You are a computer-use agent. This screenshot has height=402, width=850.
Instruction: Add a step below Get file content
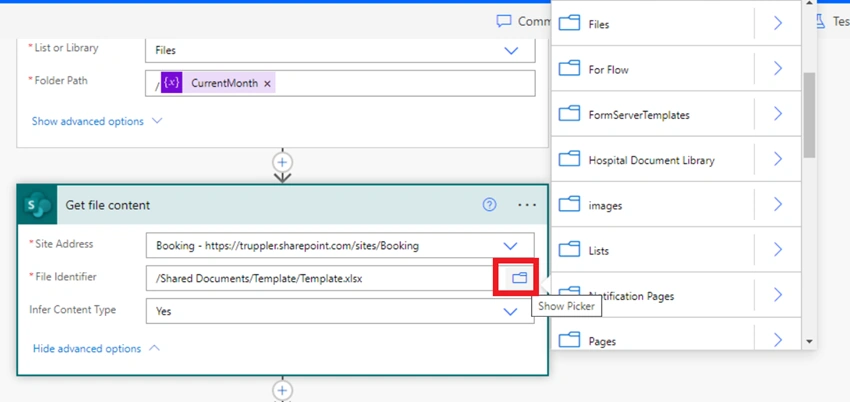282,390
